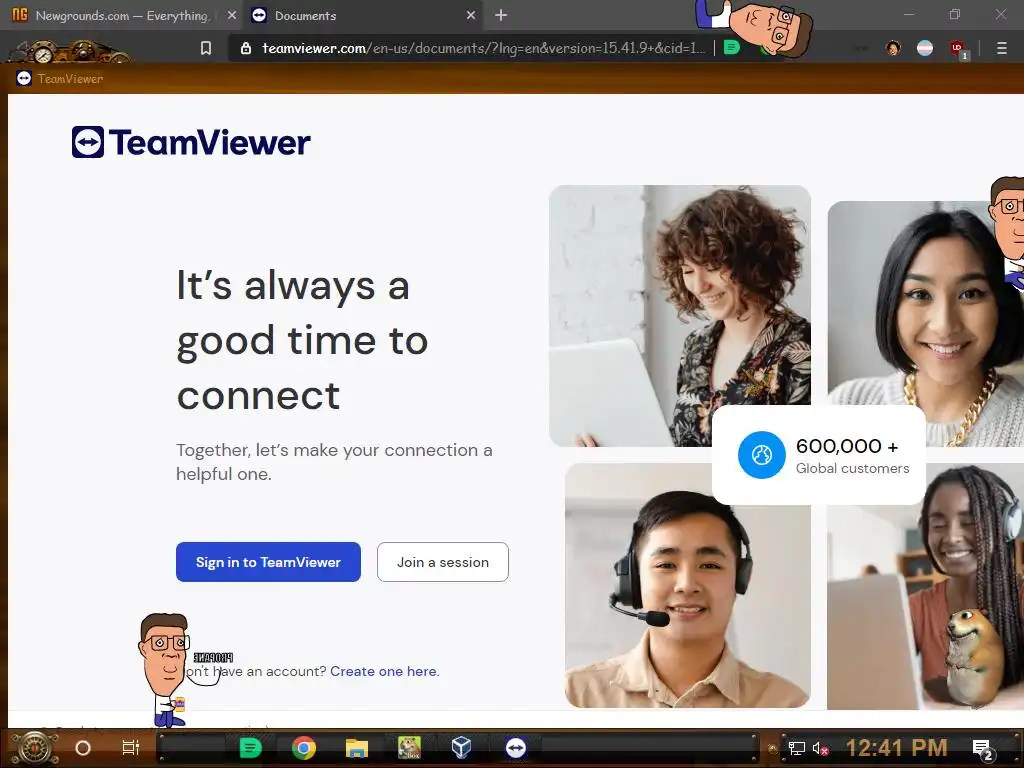This screenshot has height=768, width=1024.
Task: Open File Explorer from the taskbar
Action: click(x=357, y=748)
